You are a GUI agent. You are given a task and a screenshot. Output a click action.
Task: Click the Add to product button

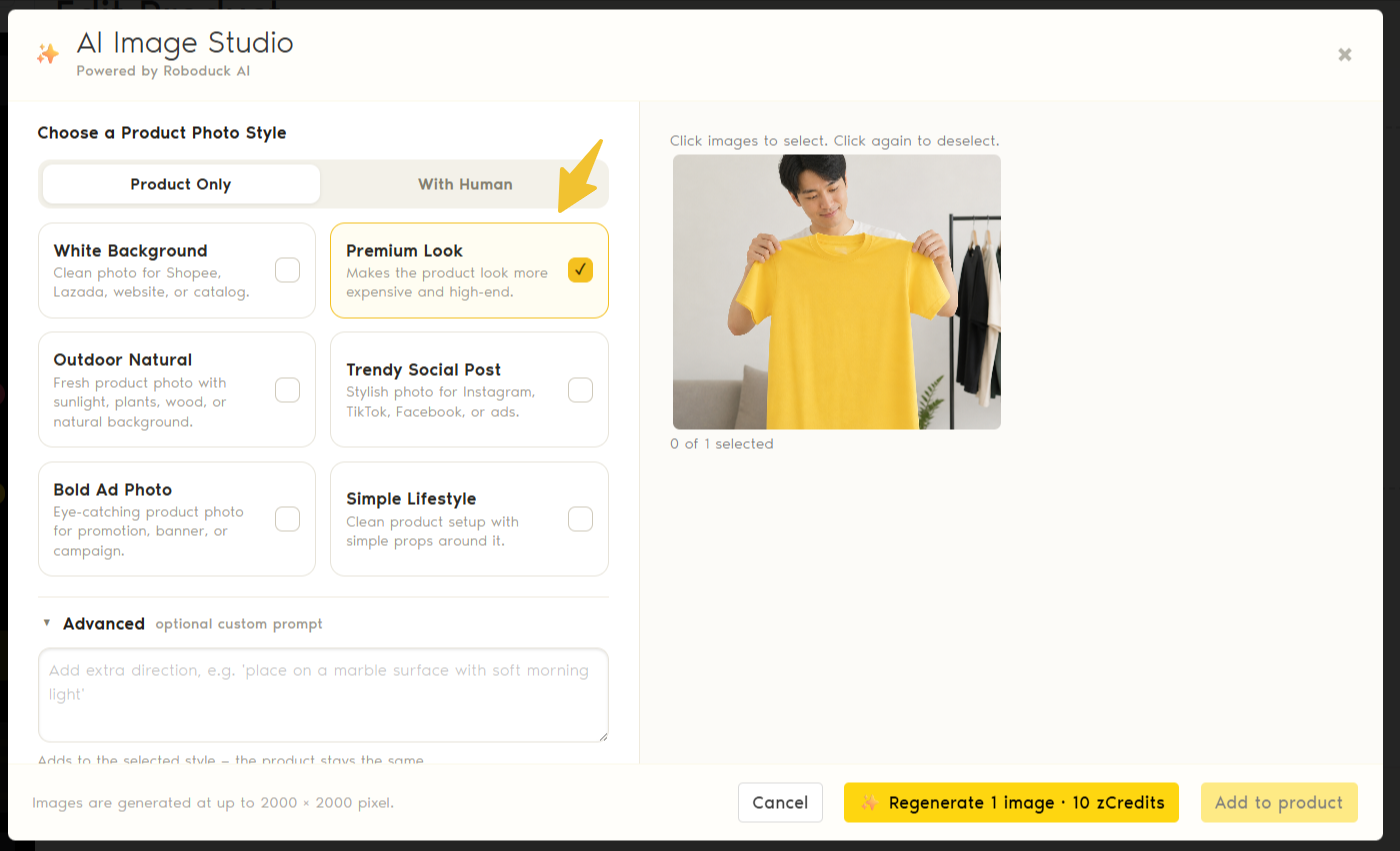point(1279,802)
